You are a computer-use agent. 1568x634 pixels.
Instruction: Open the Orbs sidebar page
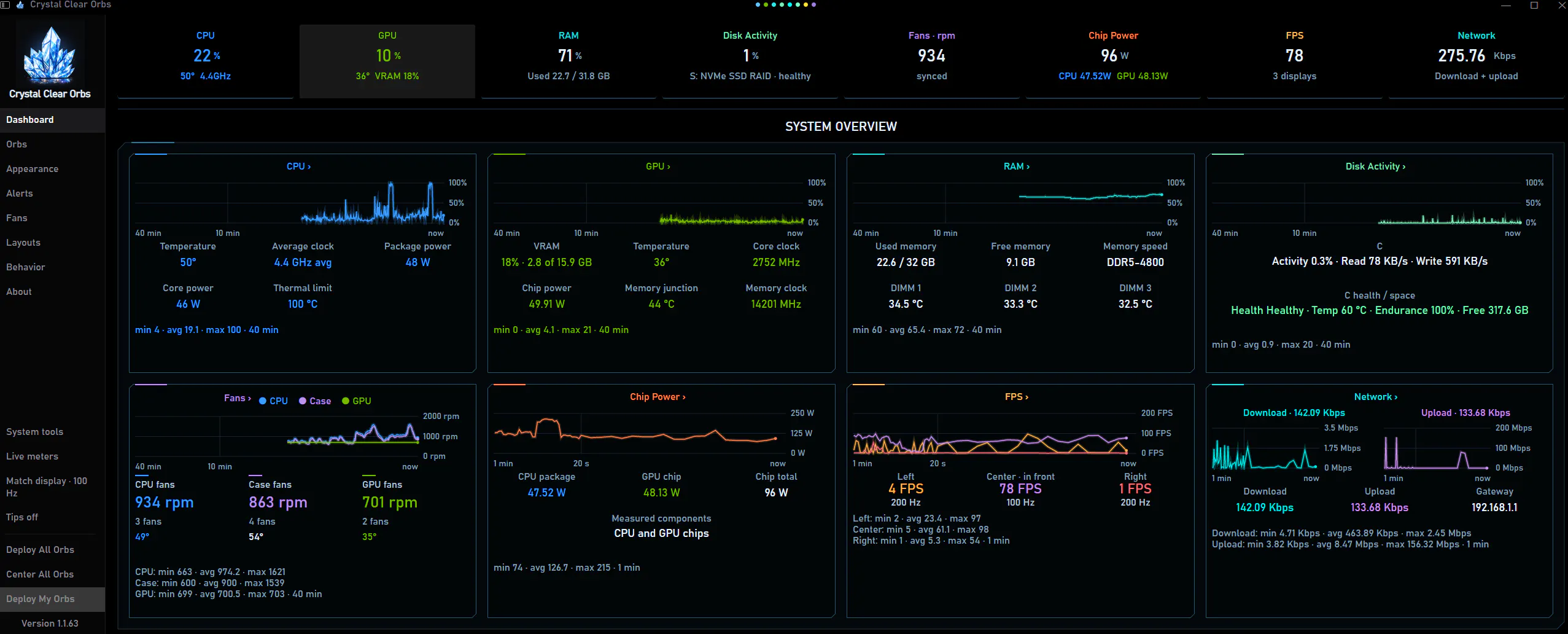tap(52, 144)
